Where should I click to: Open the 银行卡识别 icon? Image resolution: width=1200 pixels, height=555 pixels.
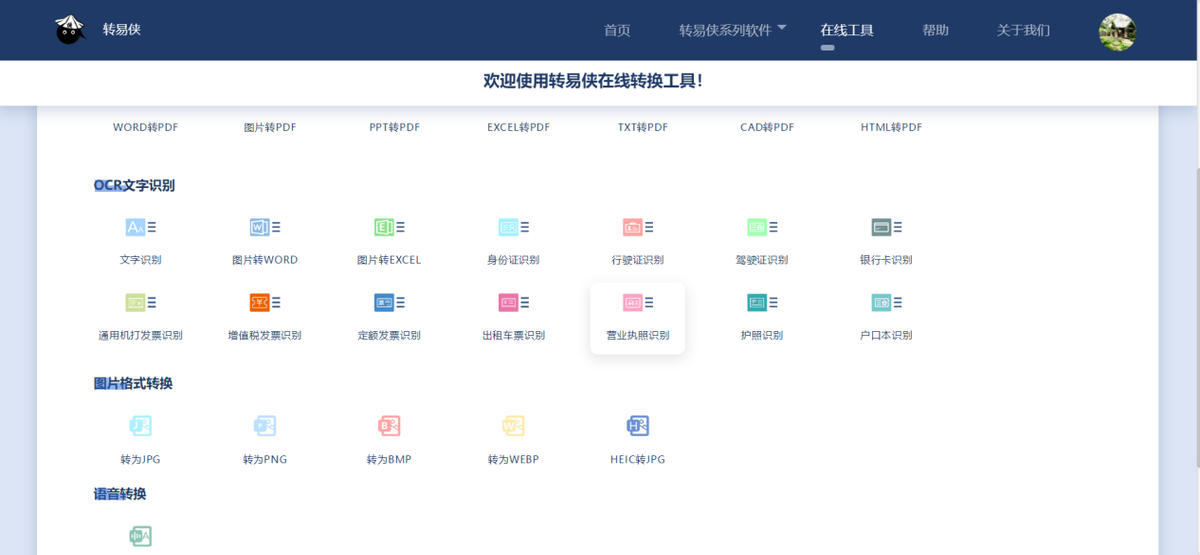[886, 228]
